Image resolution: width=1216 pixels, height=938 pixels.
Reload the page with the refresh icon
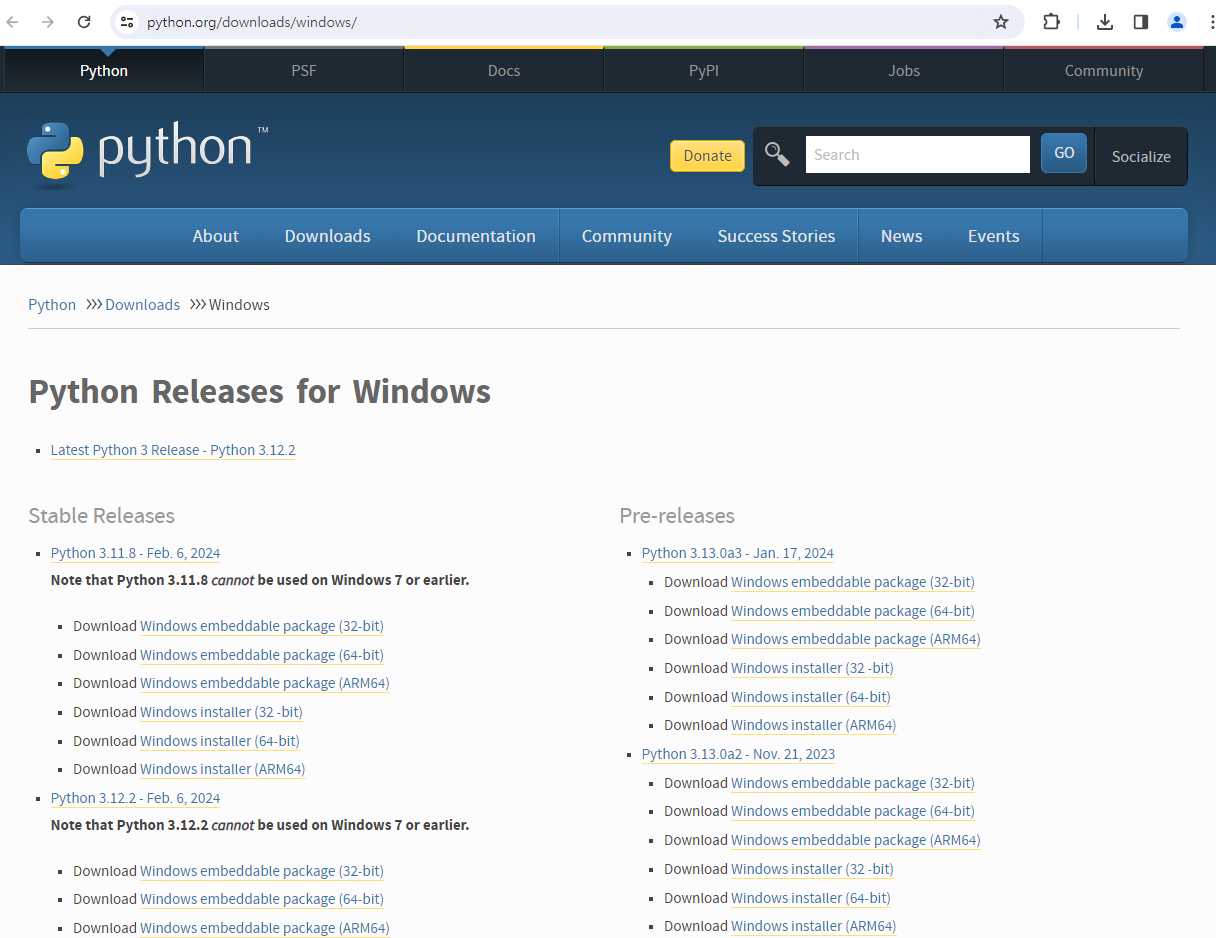coord(84,22)
